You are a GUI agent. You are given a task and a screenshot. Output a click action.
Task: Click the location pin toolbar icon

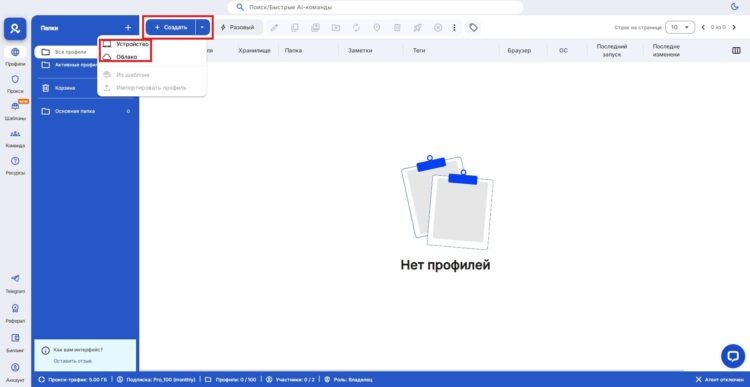(377, 28)
